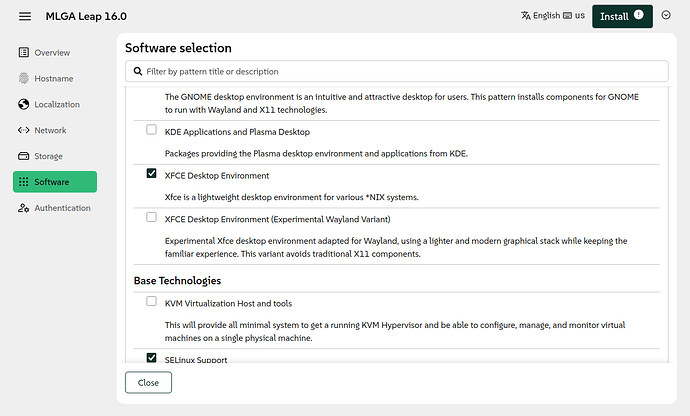Click the search magnifier icon
This screenshot has height=416, width=690.
coord(138,71)
